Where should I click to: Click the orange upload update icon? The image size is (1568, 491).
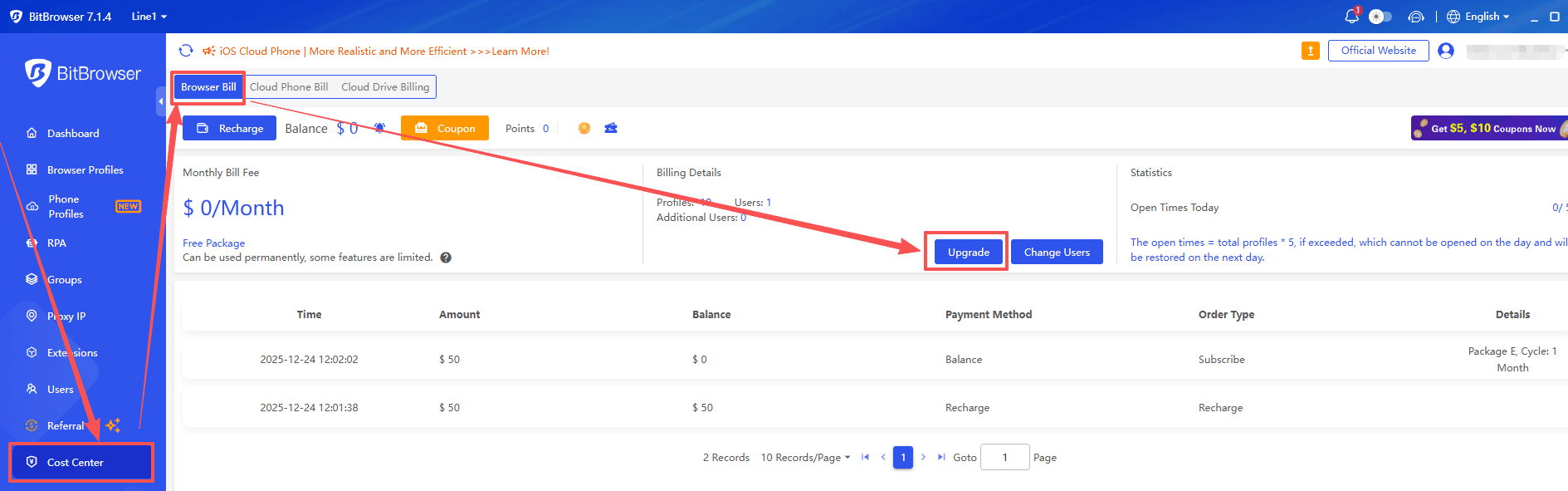click(1311, 51)
